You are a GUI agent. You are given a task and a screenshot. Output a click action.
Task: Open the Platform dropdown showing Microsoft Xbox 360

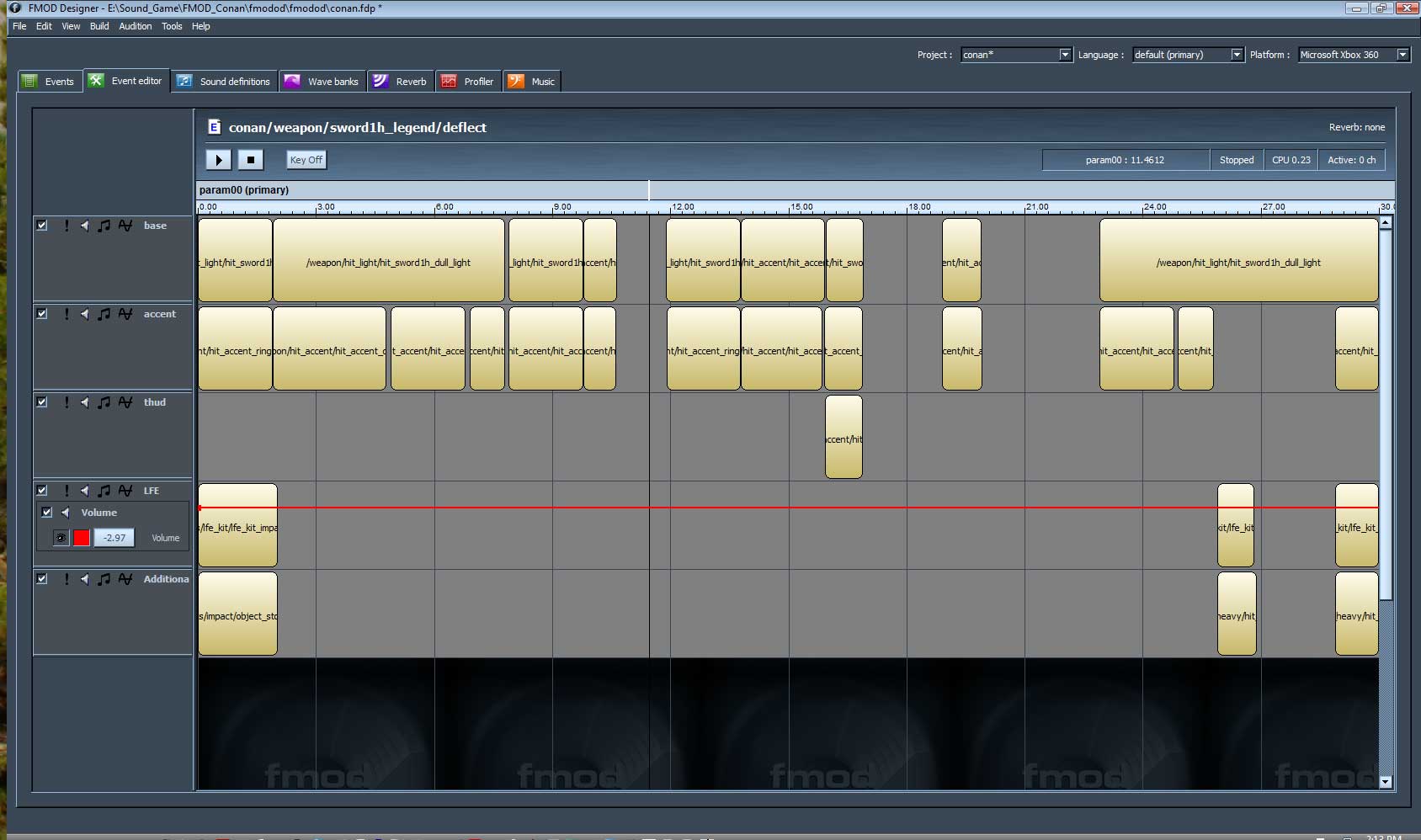tap(1354, 55)
